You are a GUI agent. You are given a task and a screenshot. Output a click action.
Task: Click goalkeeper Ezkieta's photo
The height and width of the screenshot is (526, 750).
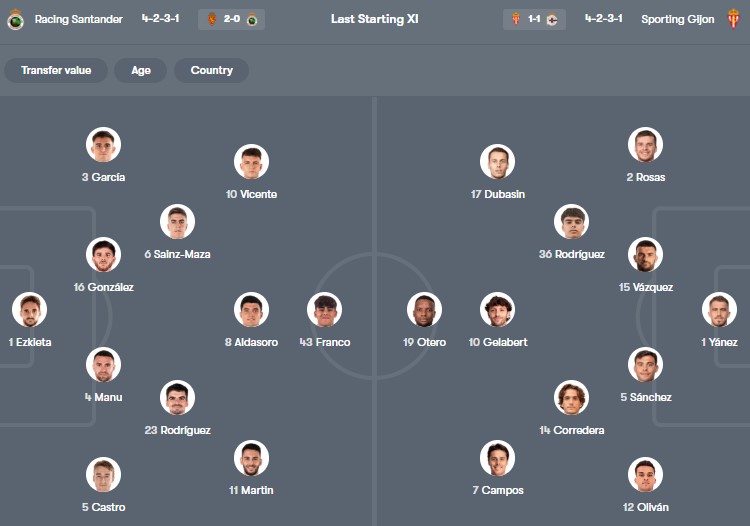(x=29, y=310)
